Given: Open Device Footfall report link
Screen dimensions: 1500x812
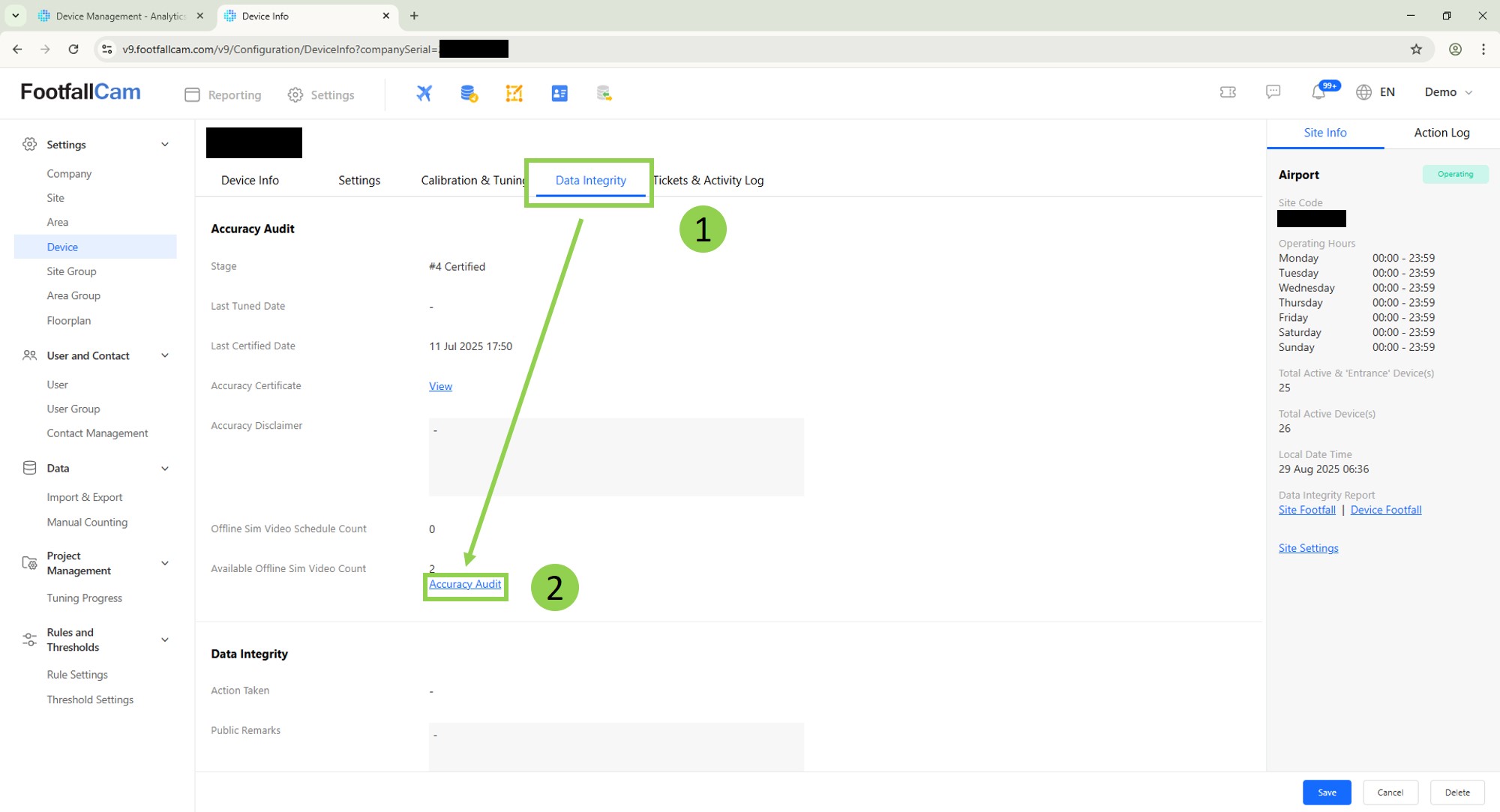Looking at the screenshot, I should [x=1386, y=510].
